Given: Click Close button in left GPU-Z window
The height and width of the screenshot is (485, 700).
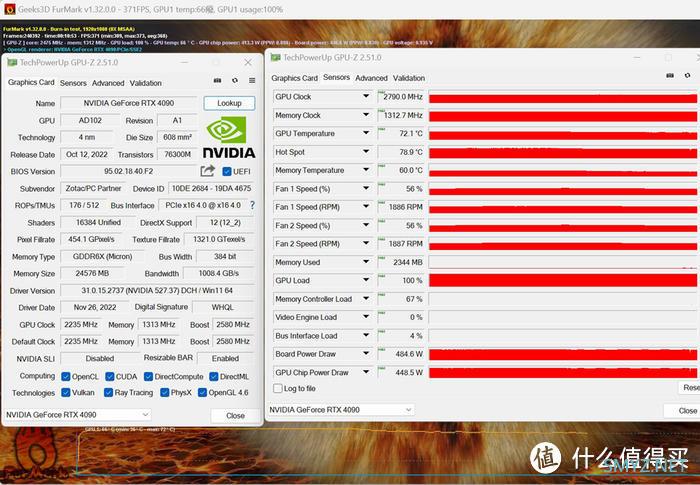Looking at the screenshot, I should click(x=235, y=416).
